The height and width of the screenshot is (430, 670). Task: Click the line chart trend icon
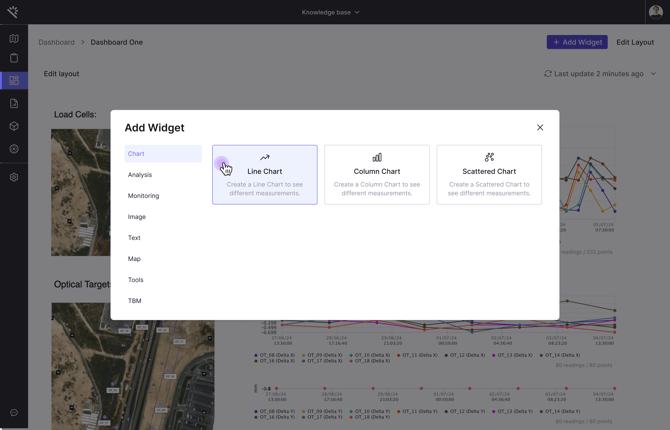tap(264, 157)
